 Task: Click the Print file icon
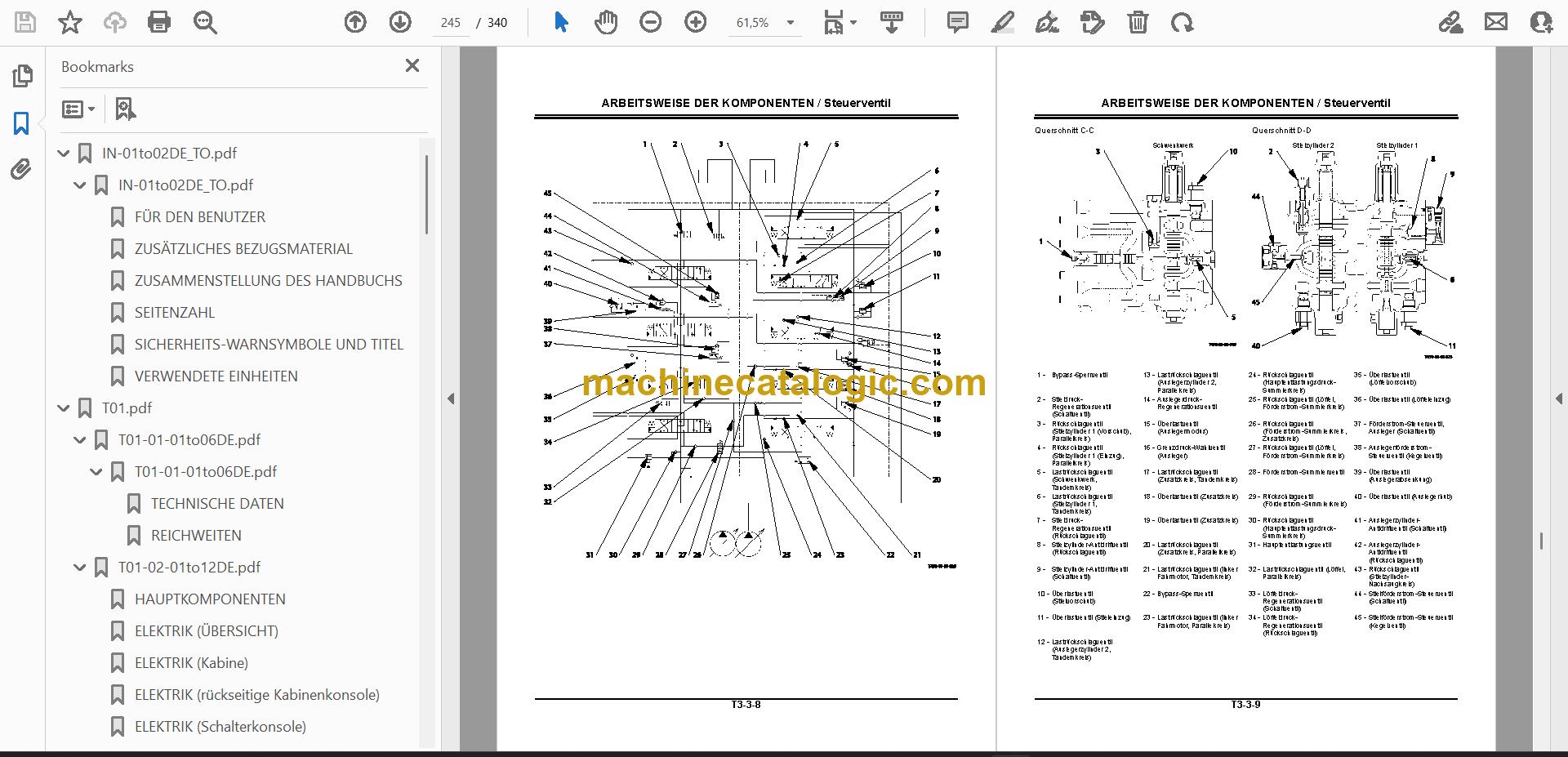click(159, 22)
